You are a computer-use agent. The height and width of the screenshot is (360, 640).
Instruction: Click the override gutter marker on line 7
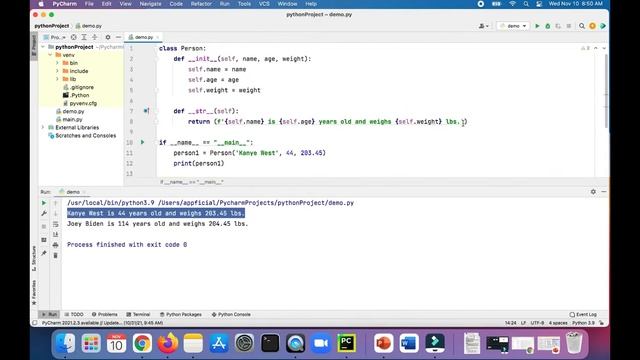pos(146,111)
